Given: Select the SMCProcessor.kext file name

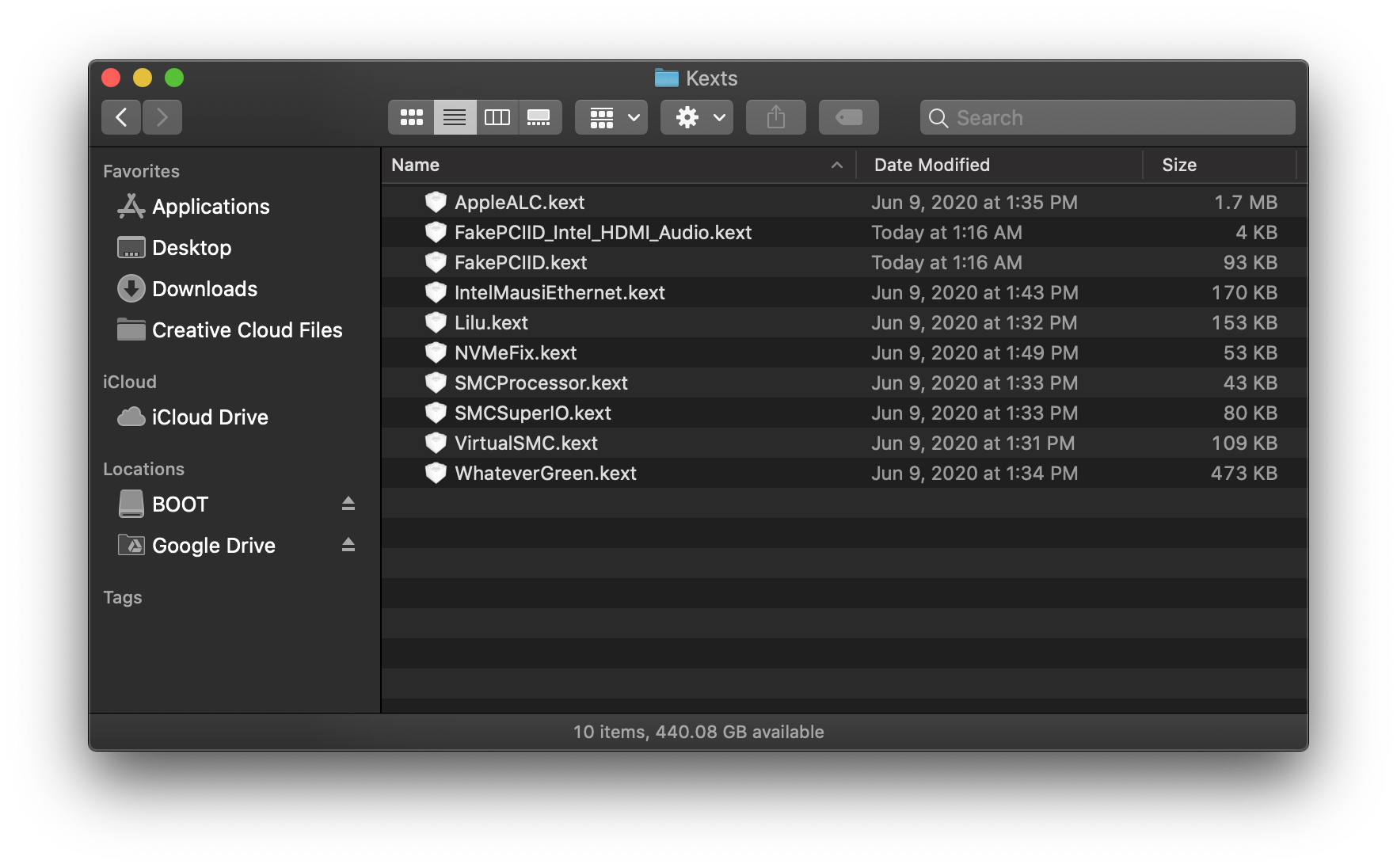Looking at the screenshot, I should pos(541,383).
